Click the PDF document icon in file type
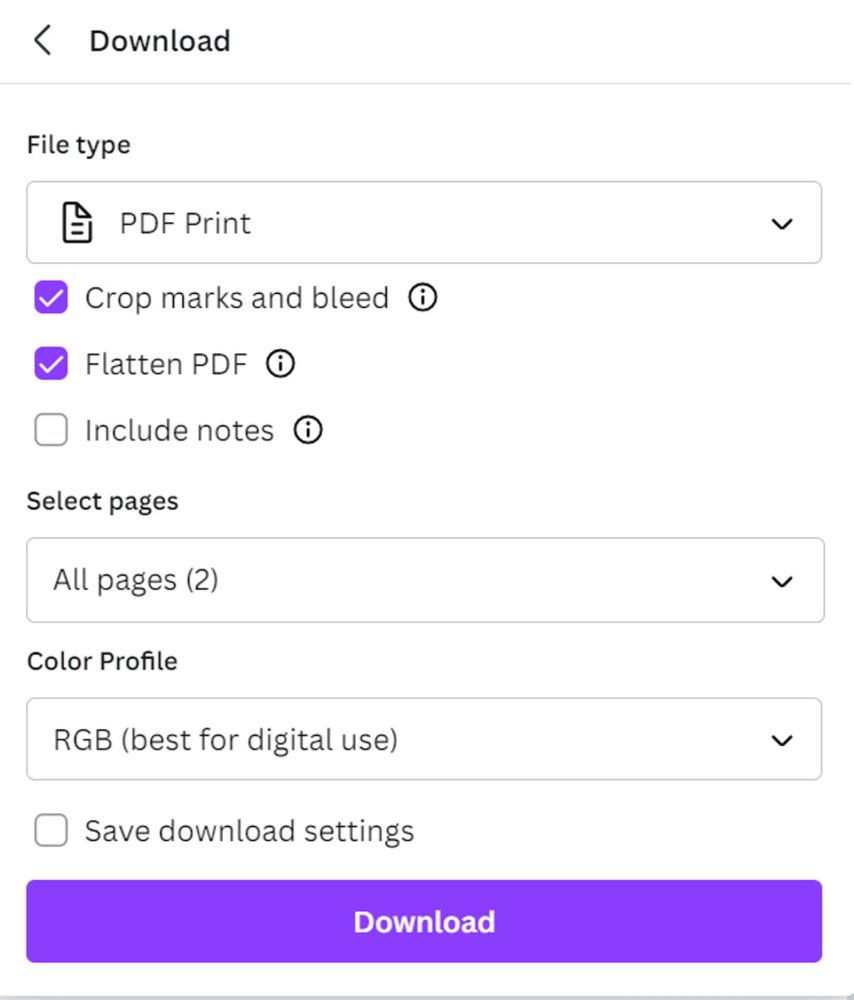This screenshot has height=1000, width=854. tap(76, 222)
